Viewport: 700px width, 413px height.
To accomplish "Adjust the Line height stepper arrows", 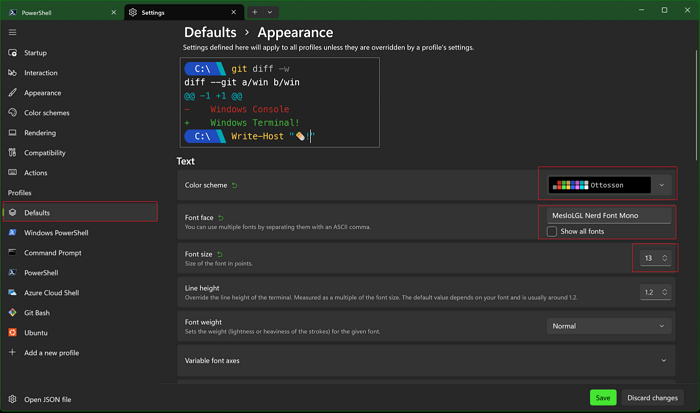I will [x=664, y=292].
